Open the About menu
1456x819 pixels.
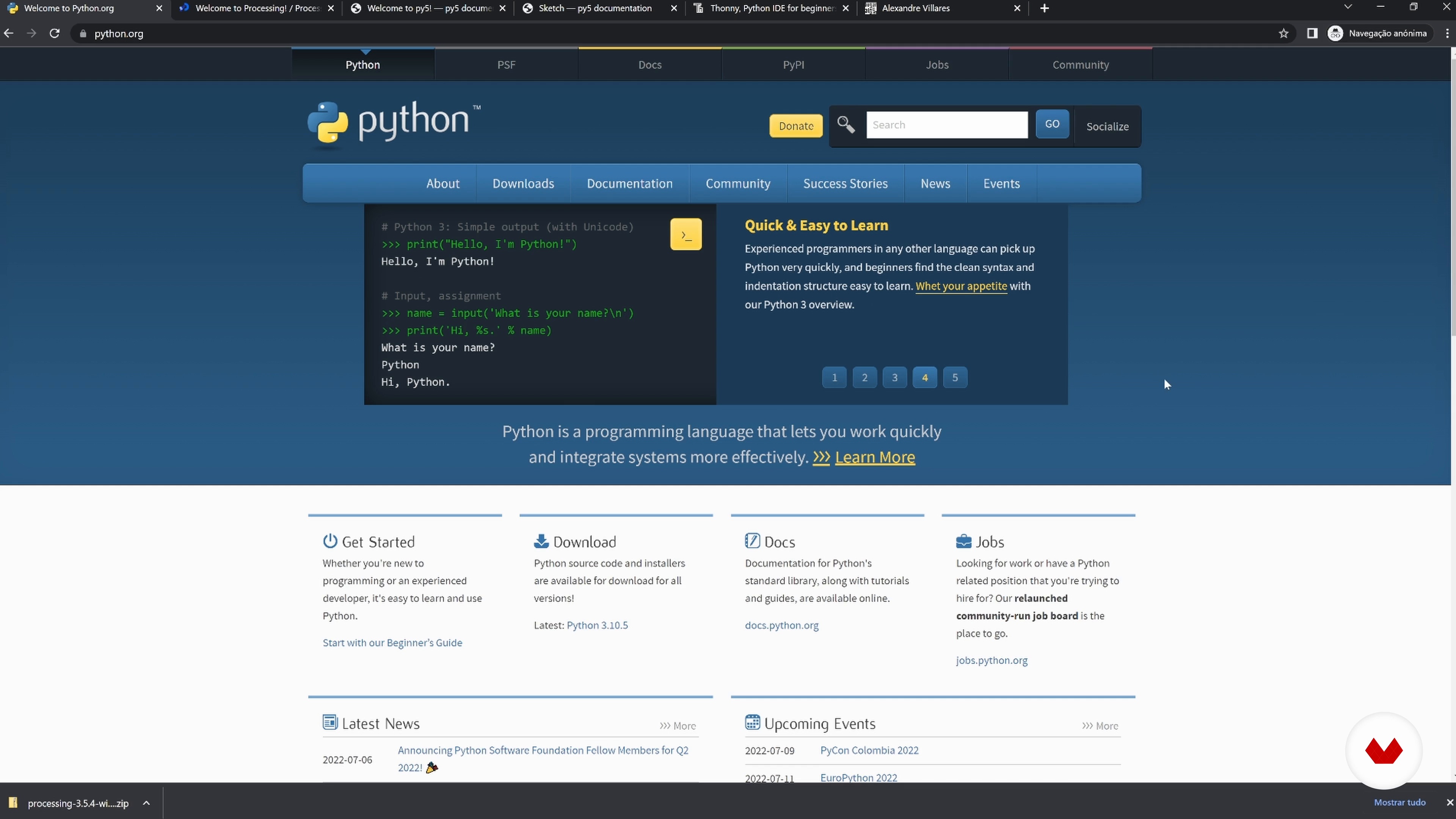click(x=442, y=183)
